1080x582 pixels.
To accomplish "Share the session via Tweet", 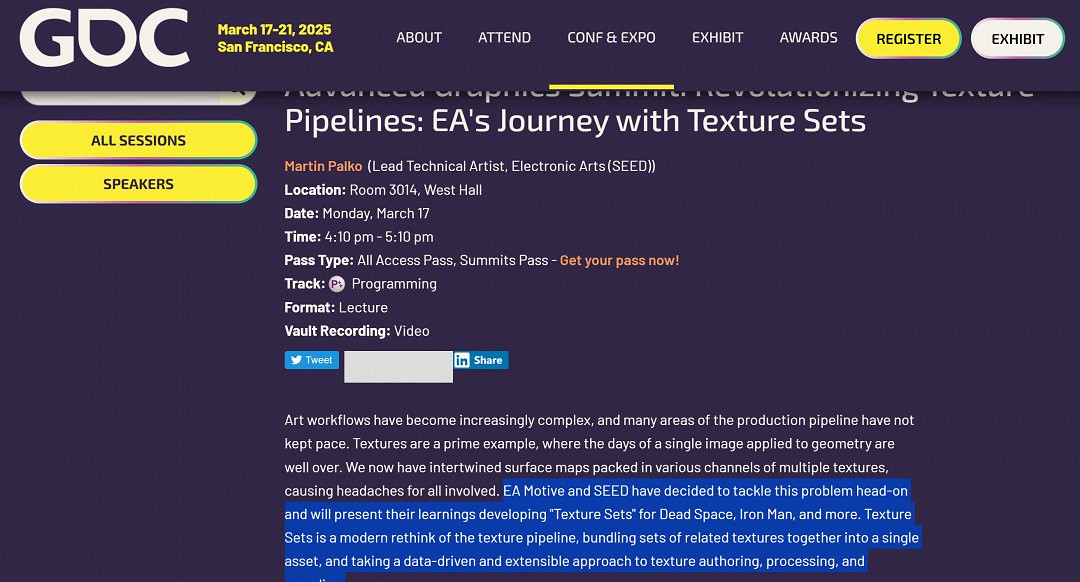I will (x=311, y=360).
